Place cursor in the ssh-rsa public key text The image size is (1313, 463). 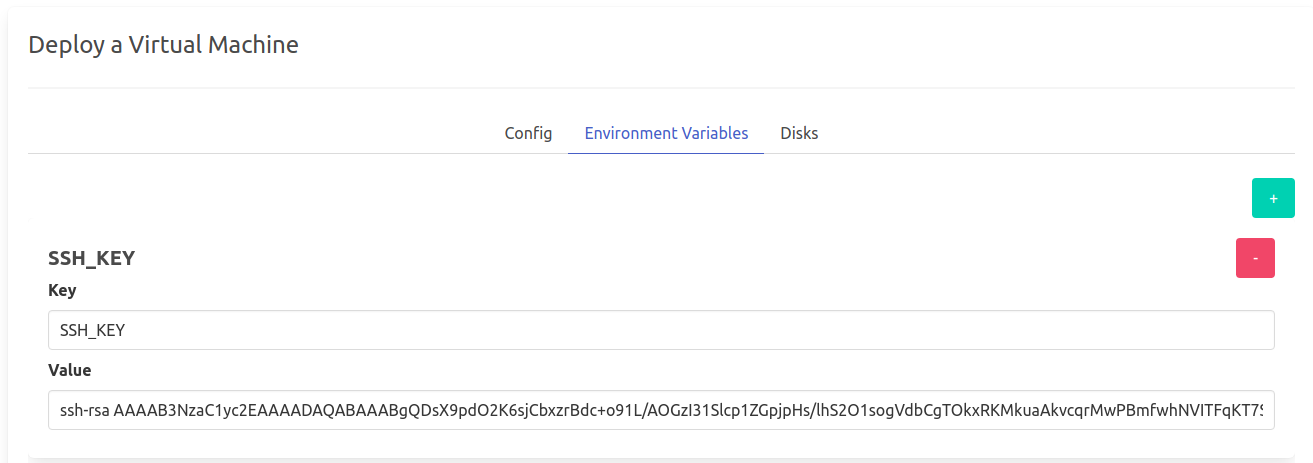pos(660,410)
